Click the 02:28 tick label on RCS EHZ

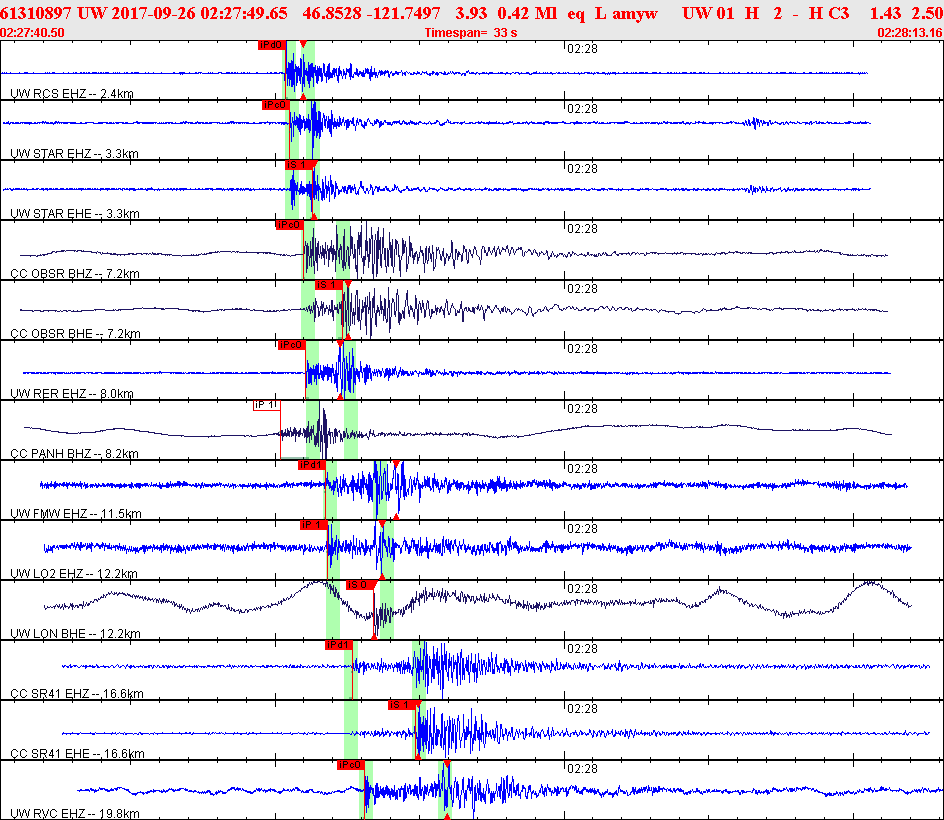tap(582, 49)
